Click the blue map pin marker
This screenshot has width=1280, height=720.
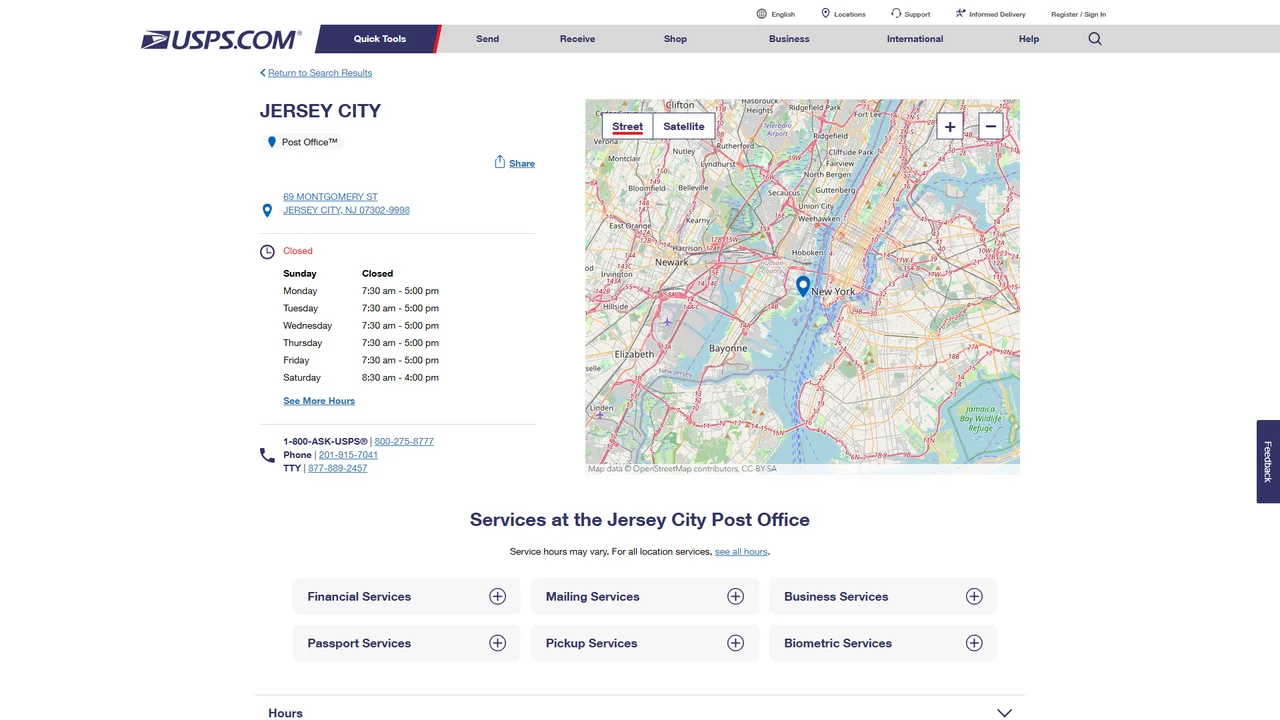point(803,287)
